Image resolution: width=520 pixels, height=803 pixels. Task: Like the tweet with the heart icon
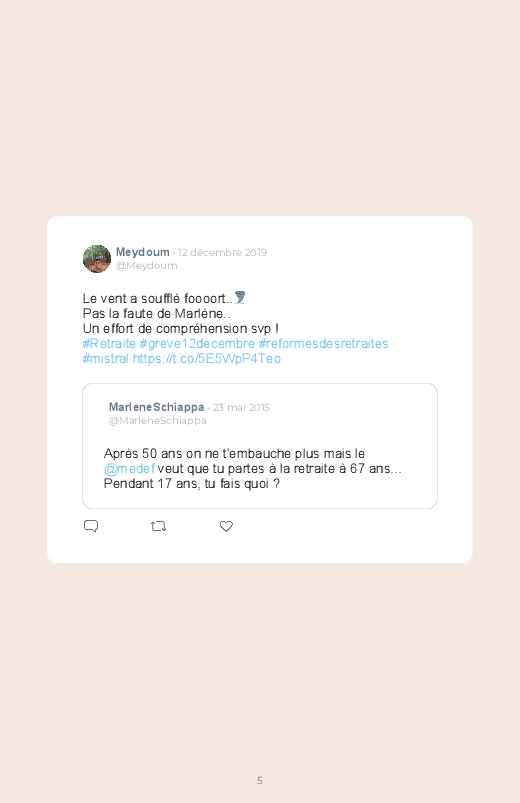click(226, 526)
